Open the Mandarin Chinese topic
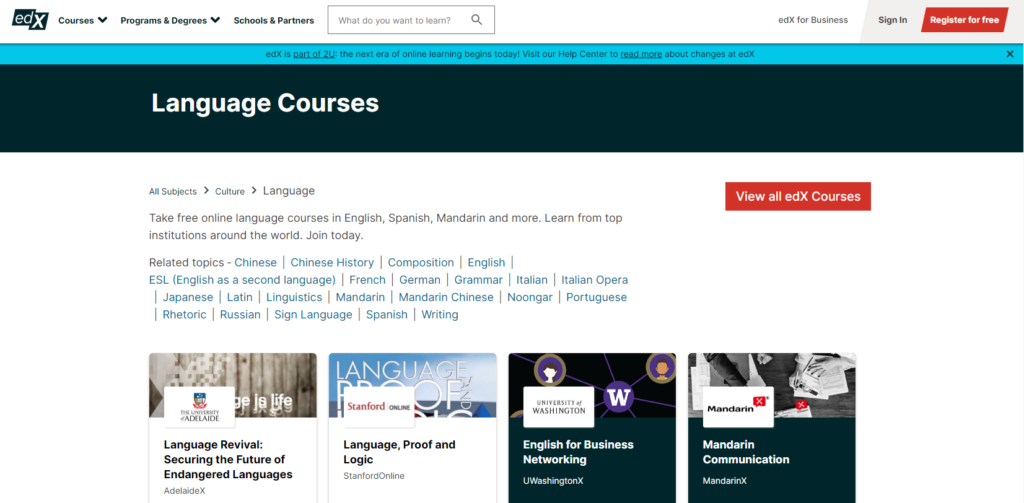This screenshot has height=503, width=1024. [446, 297]
